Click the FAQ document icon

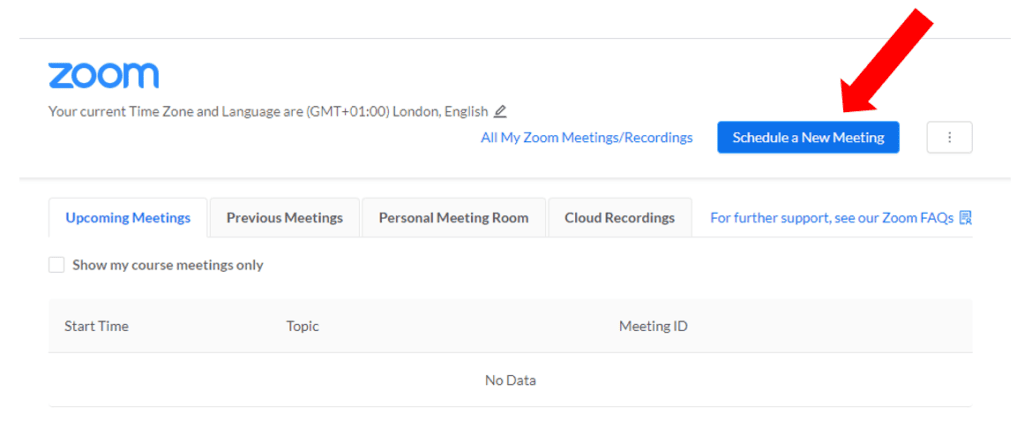965,218
